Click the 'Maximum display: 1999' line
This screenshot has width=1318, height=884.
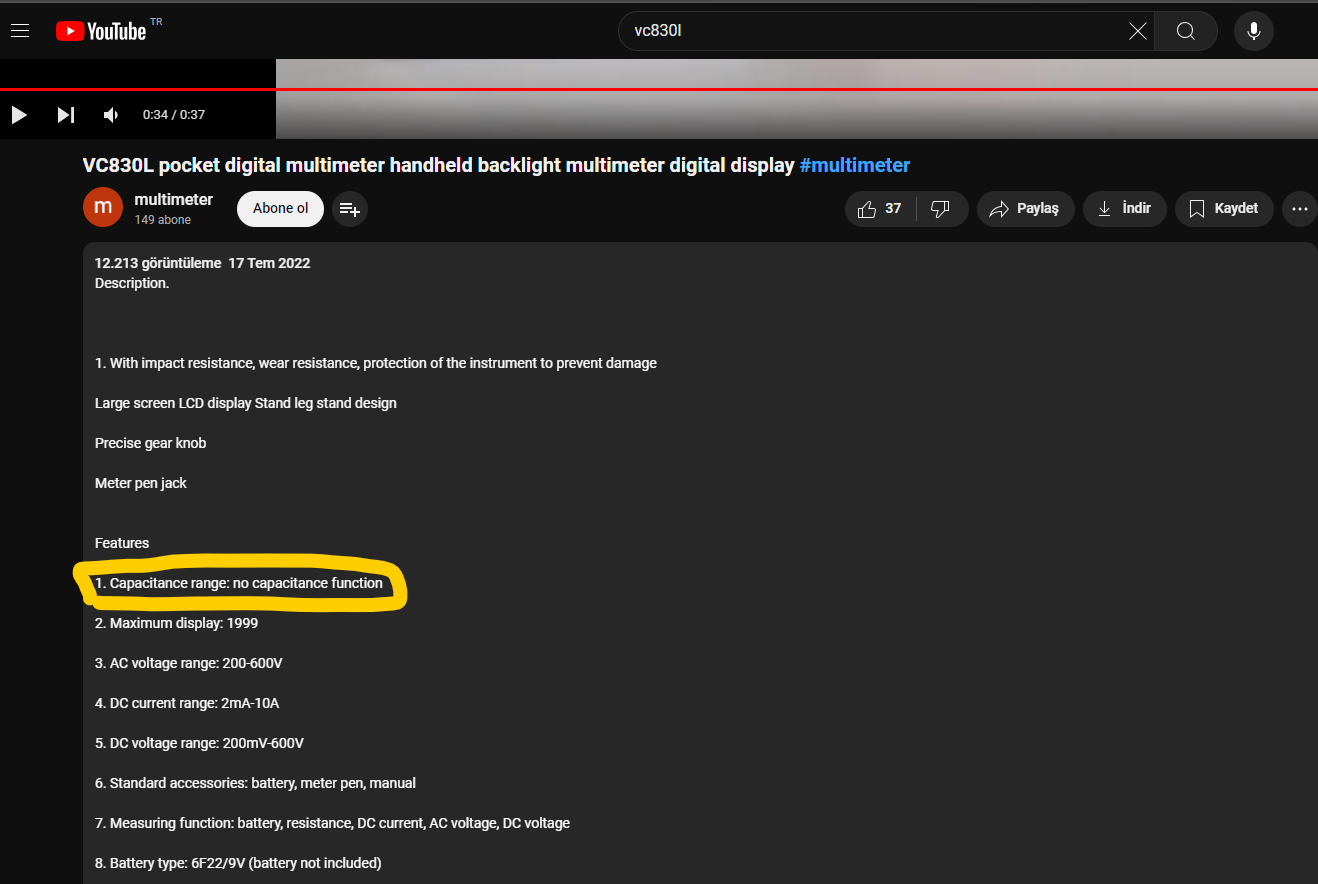tap(177, 623)
